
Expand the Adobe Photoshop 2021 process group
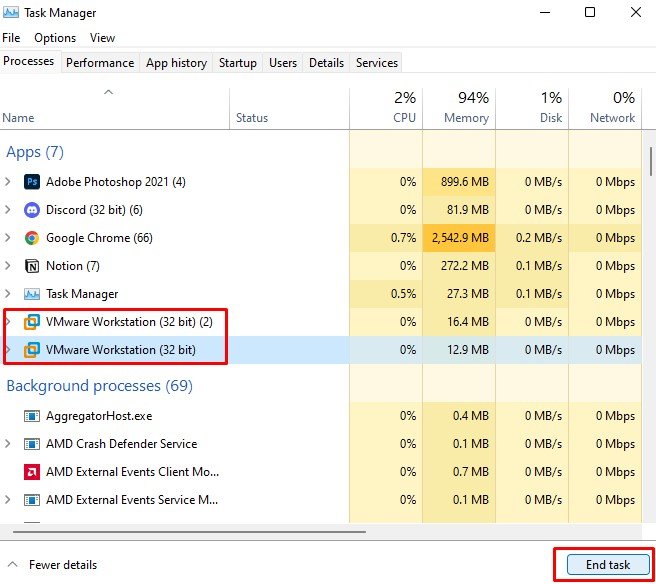click(8, 182)
